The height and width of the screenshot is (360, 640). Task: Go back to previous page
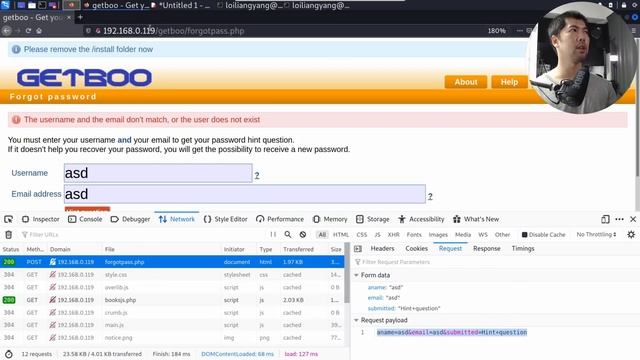[7, 31]
